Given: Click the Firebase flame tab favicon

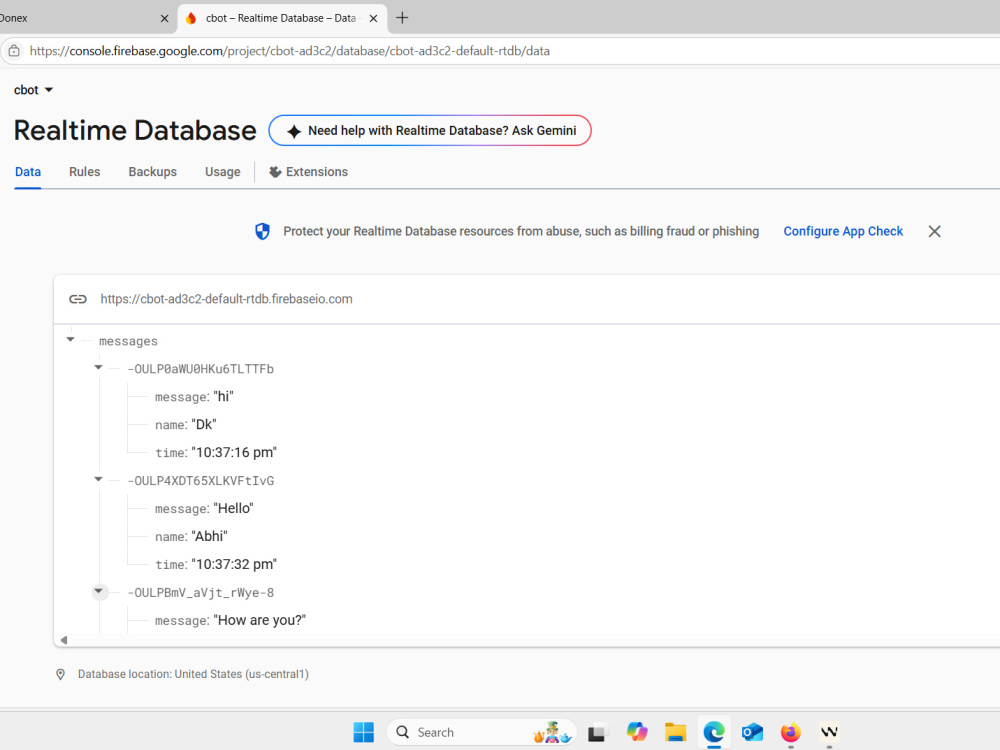Looking at the screenshot, I should [191, 18].
